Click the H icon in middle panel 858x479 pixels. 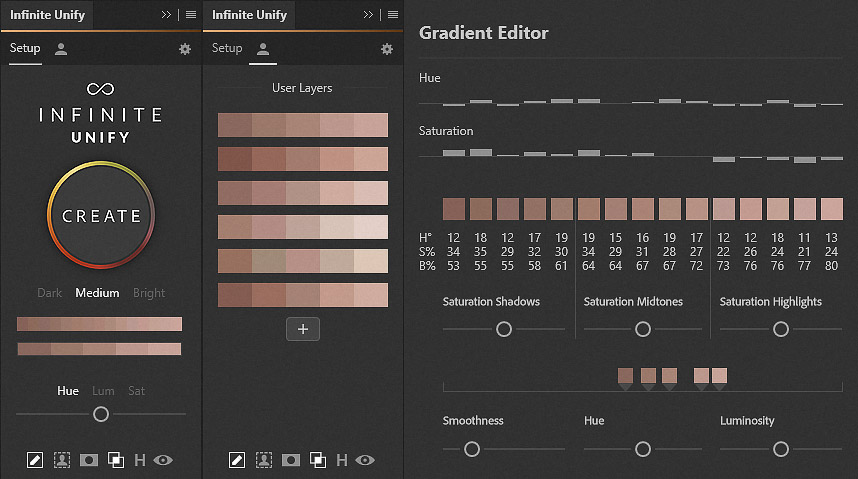pos(342,460)
